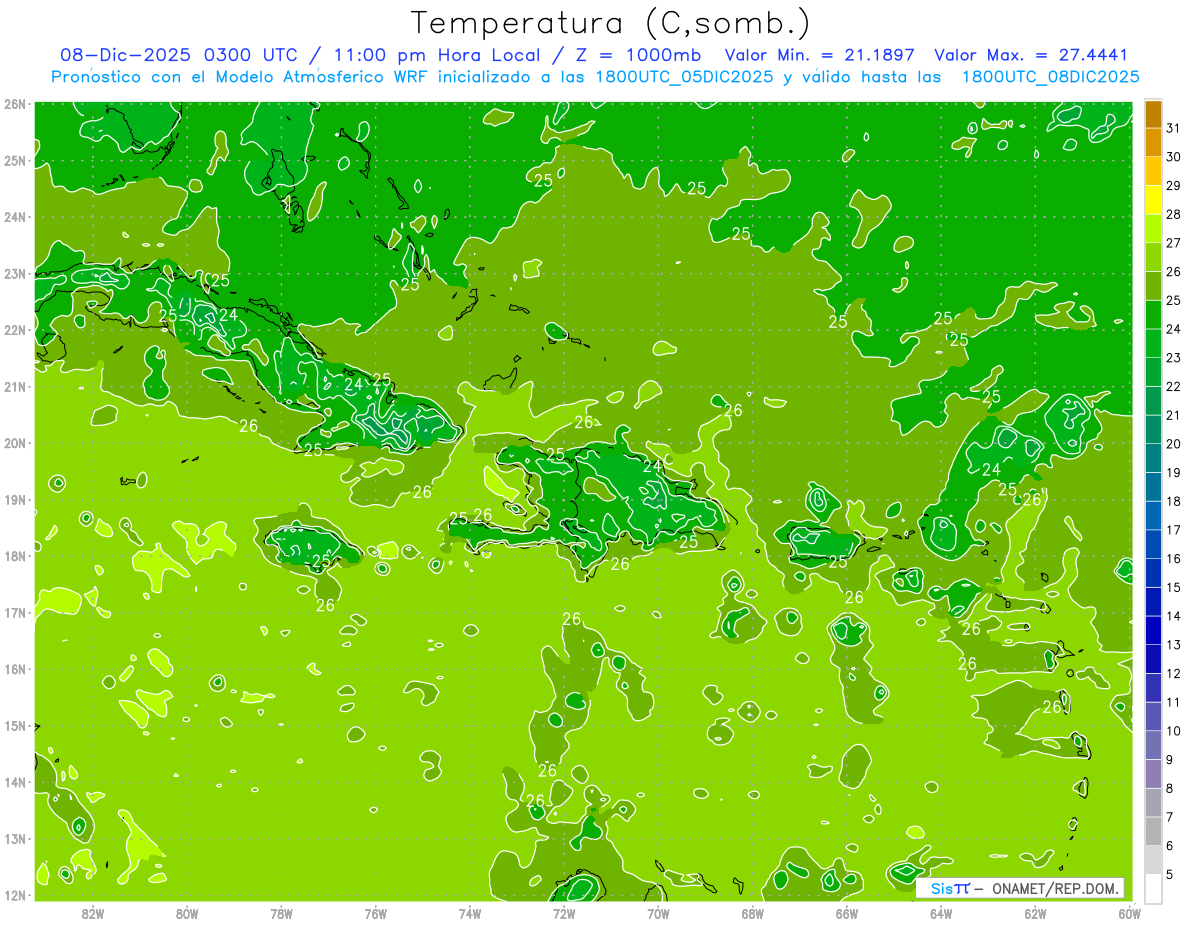Click latitude axis label "12N"
Image resolution: width=1200 pixels, height=927 pixels.
(x=15, y=895)
